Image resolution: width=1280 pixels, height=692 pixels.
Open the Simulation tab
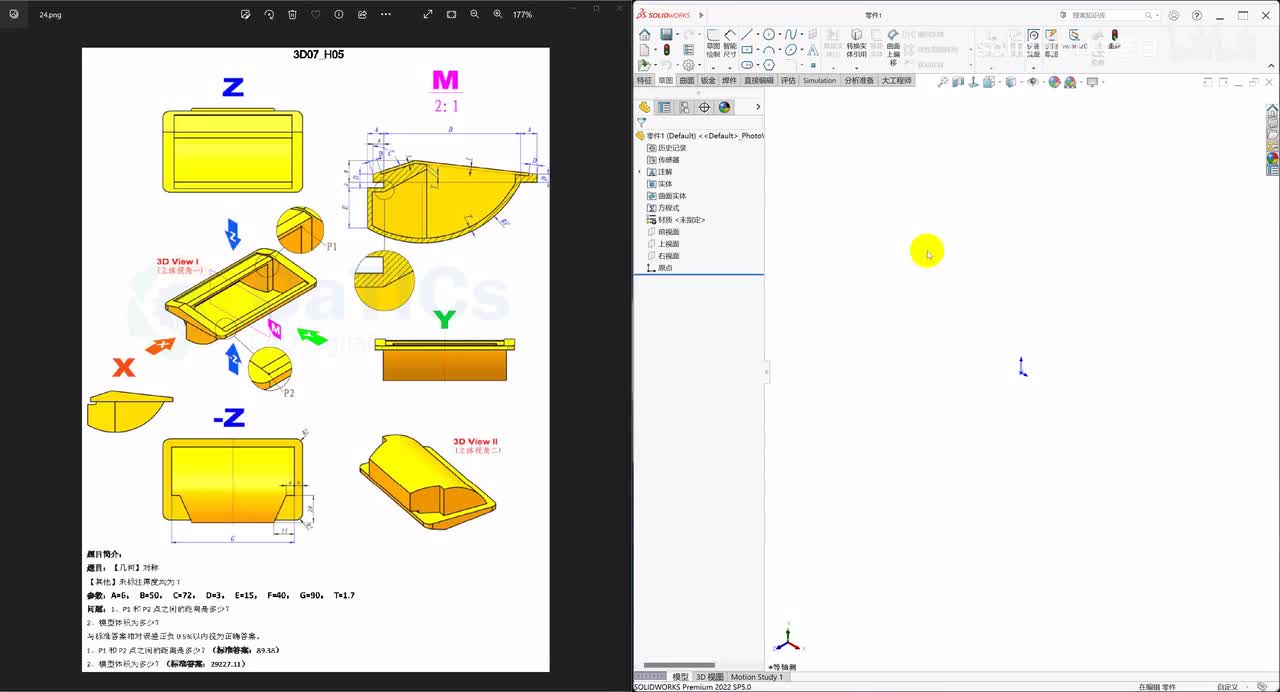[819, 81]
